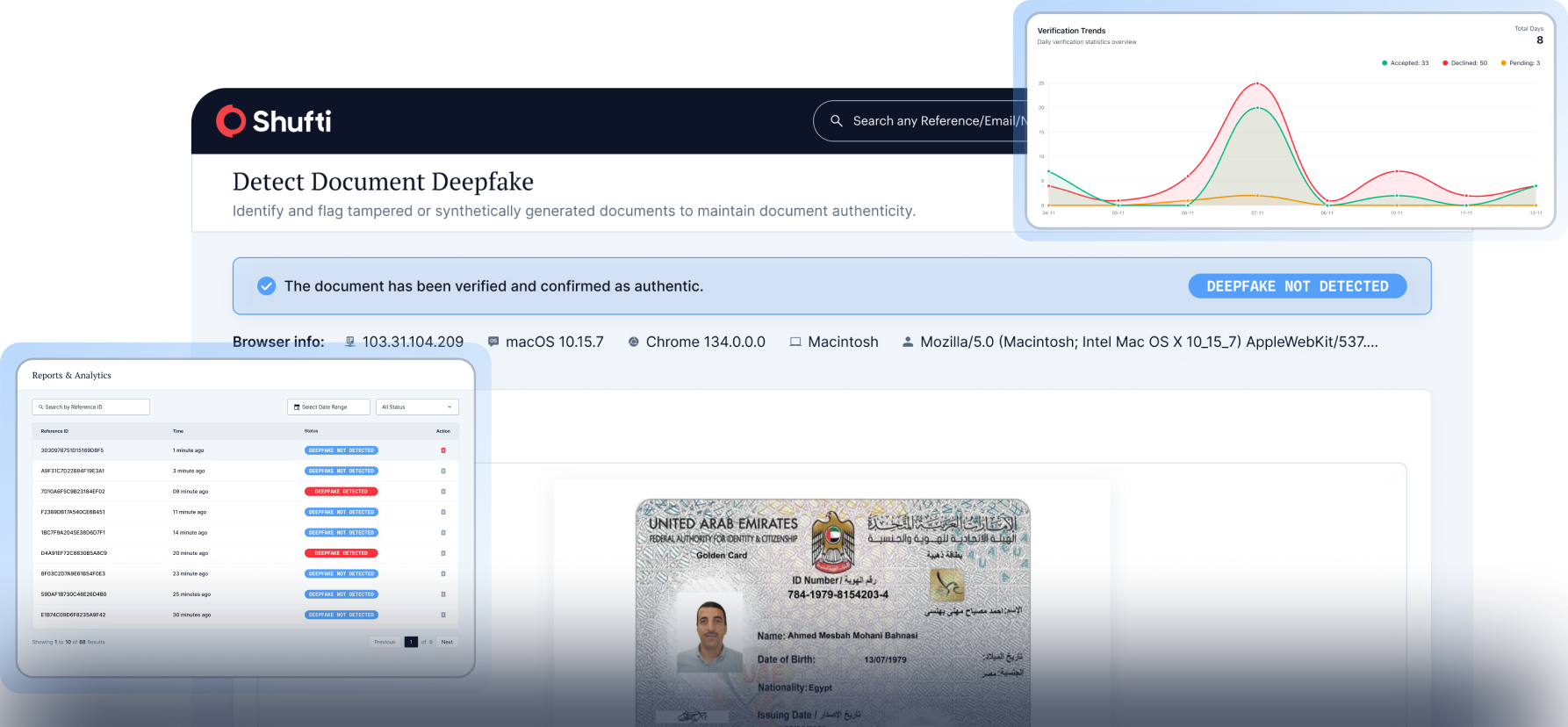Open the All Status dropdown

pos(417,407)
